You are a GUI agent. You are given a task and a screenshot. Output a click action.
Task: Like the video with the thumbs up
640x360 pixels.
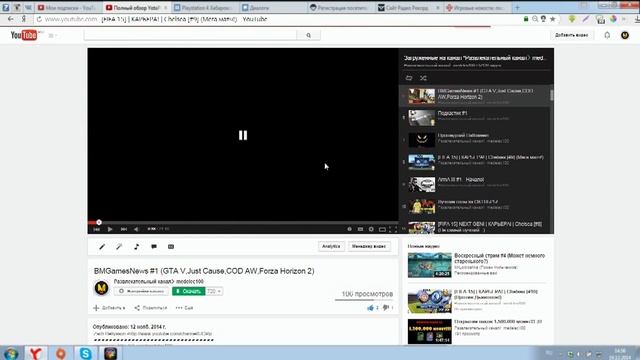(370, 308)
